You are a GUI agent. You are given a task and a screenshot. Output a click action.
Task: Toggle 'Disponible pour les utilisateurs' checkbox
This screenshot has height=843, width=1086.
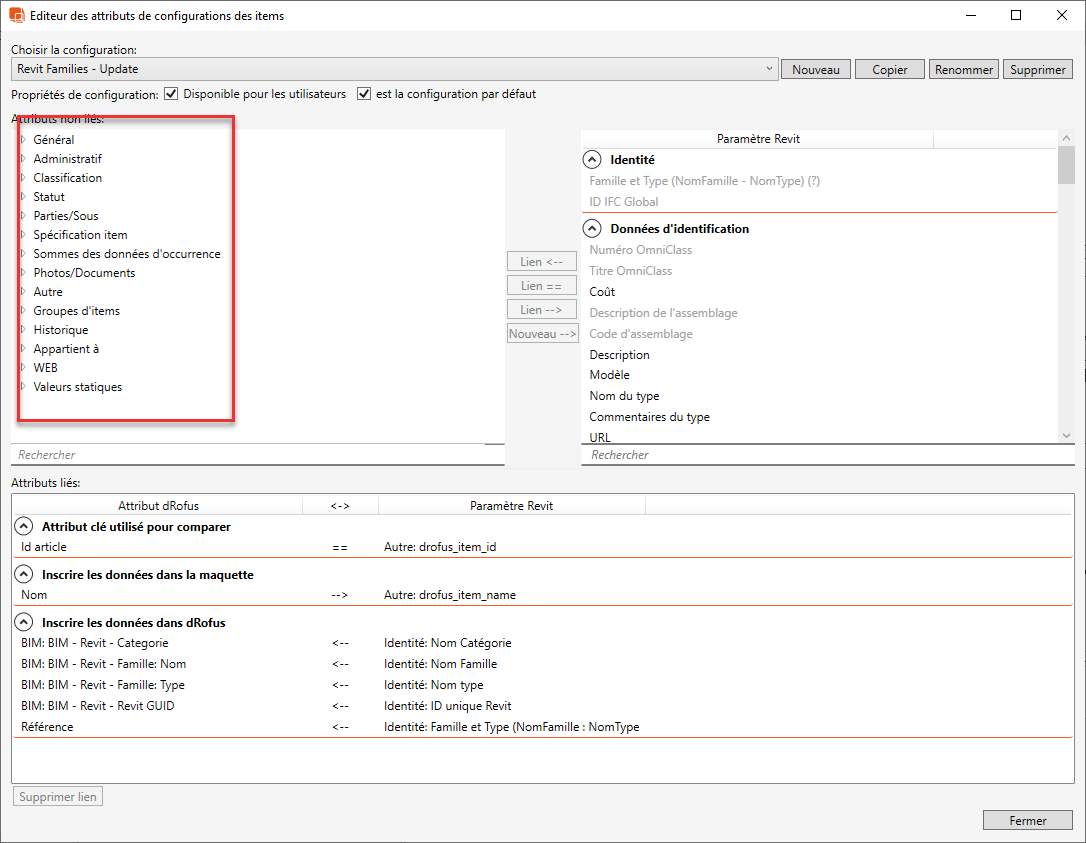171,94
